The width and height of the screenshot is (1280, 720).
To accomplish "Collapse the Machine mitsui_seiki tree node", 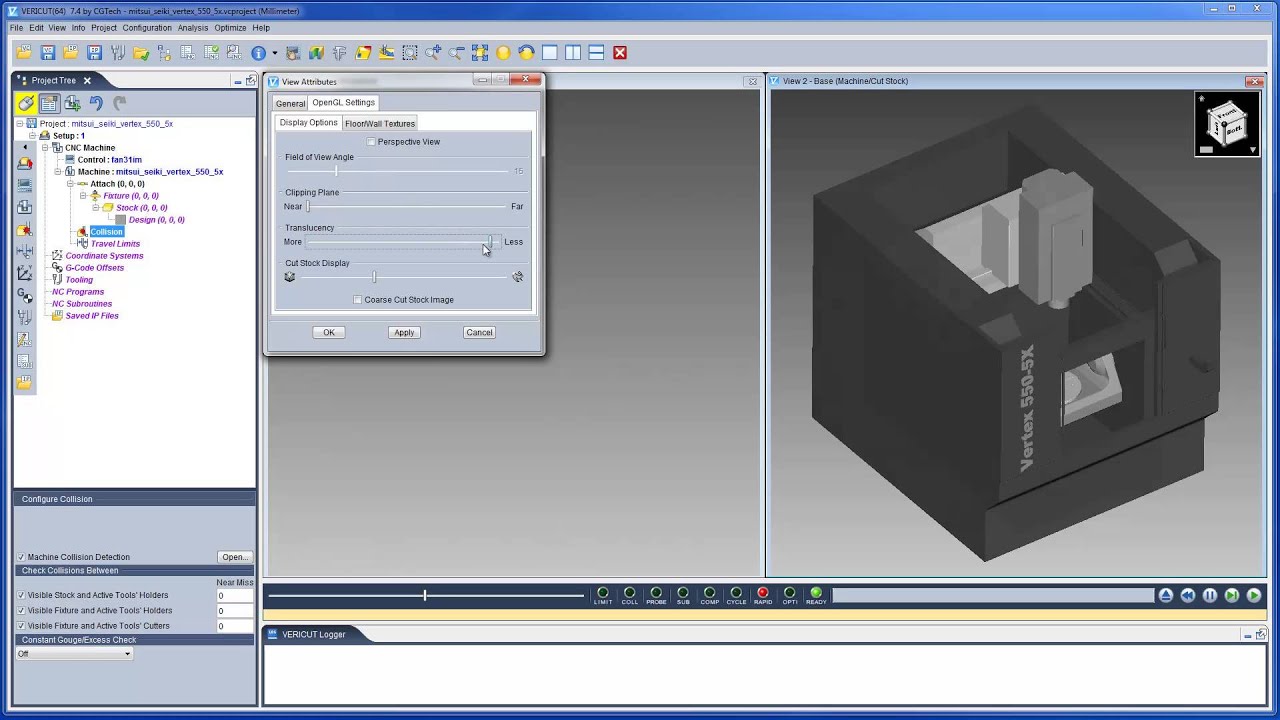I will pos(58,172).
